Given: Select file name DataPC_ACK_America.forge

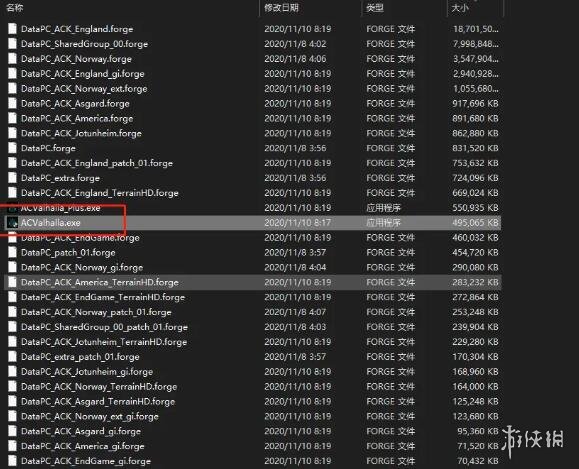Looking at the screenshot, I should click(77, 118).
